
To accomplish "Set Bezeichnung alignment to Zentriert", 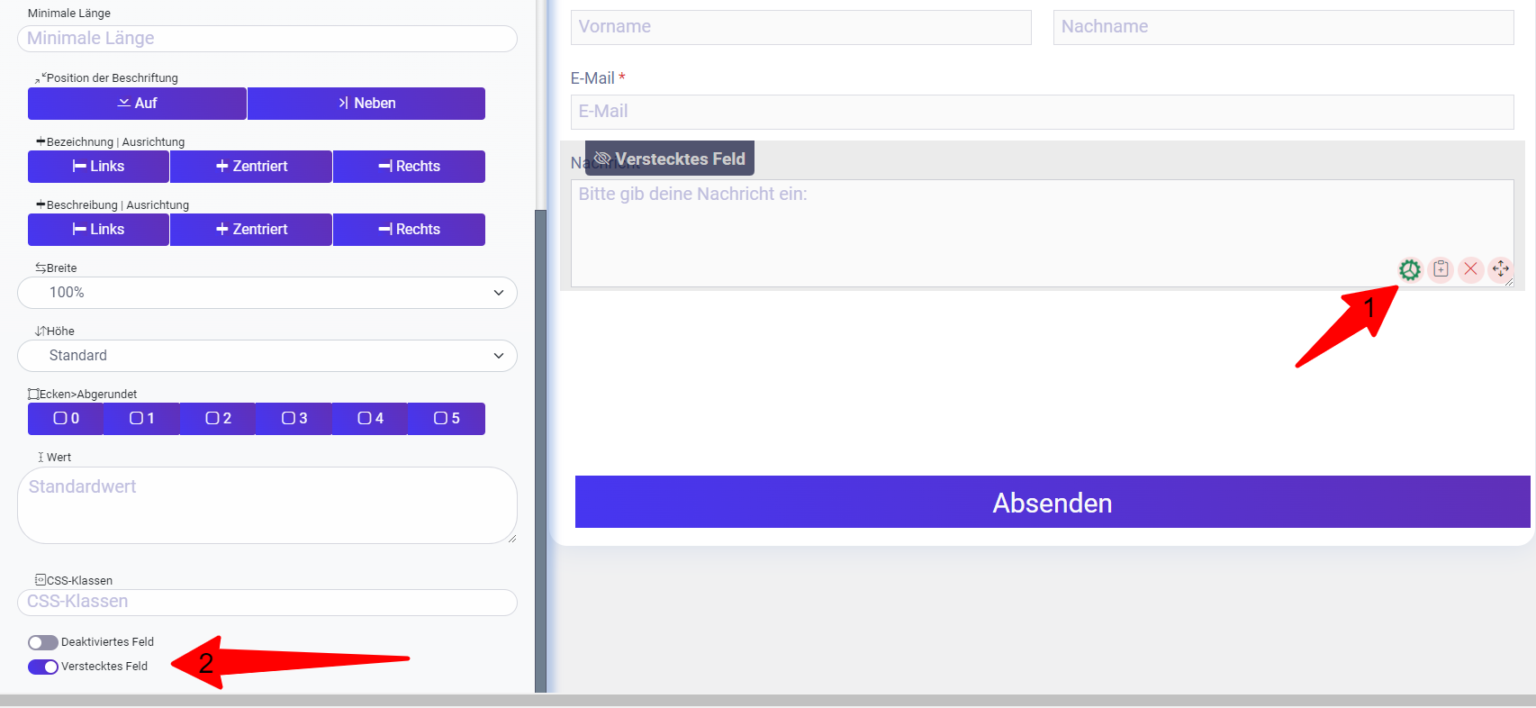I will [x=250, y=166].
